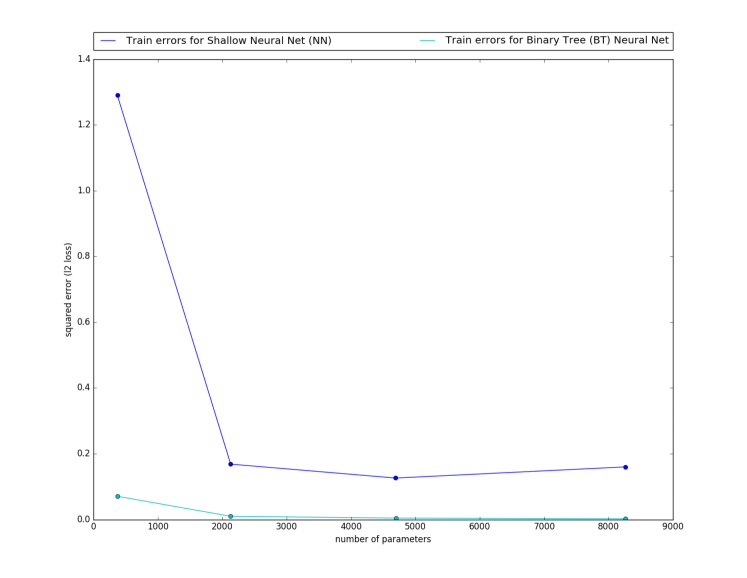Select the first cyan data point near 0.07
The height and width of the screenshot is (578, 747).
coord(118,497)
